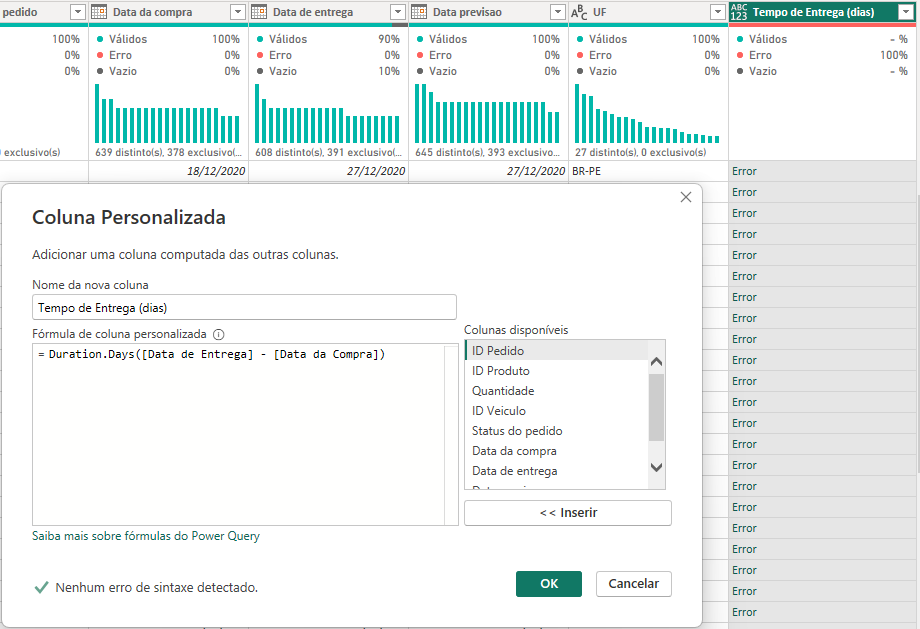Select the Tempo de Entrega (dias) column header
This screenshot has height=629, width=920.
click(x=822, y=12)
